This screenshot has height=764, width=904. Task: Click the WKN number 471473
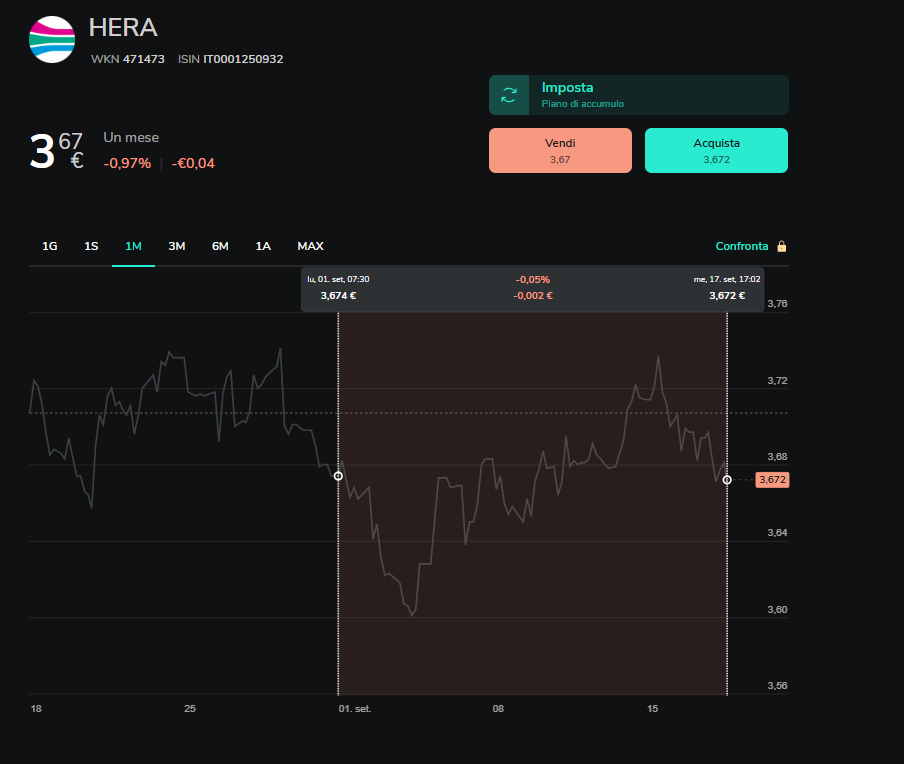(x=144, y=59)
